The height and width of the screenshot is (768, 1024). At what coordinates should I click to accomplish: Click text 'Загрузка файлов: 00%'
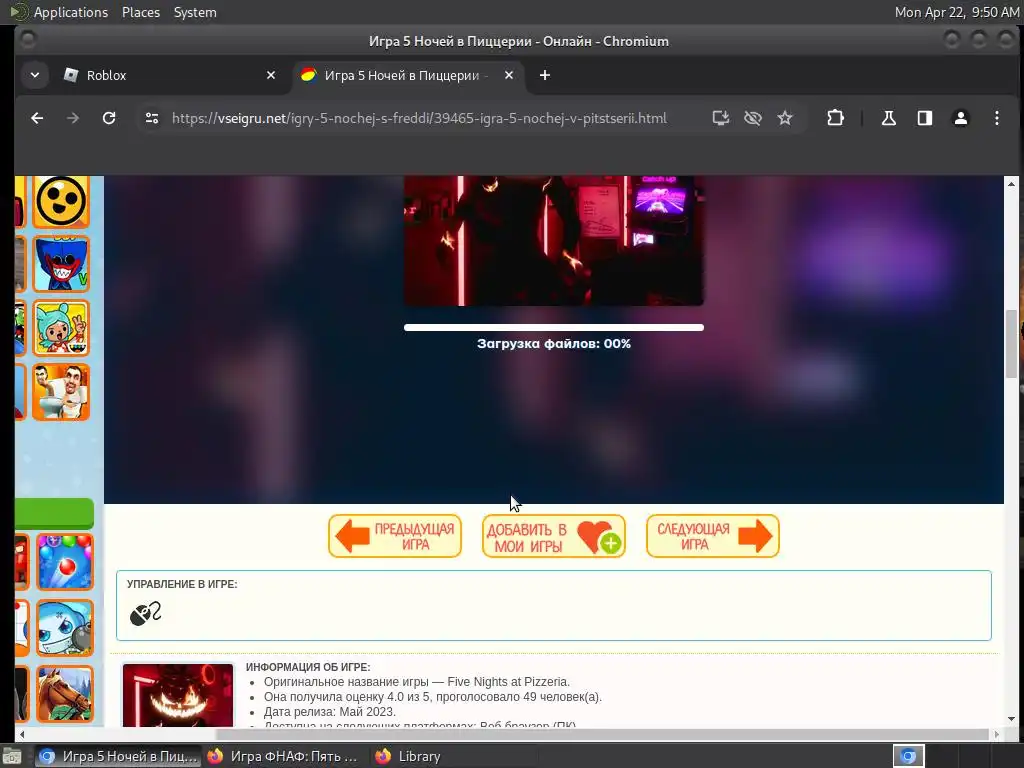[554, 344]
